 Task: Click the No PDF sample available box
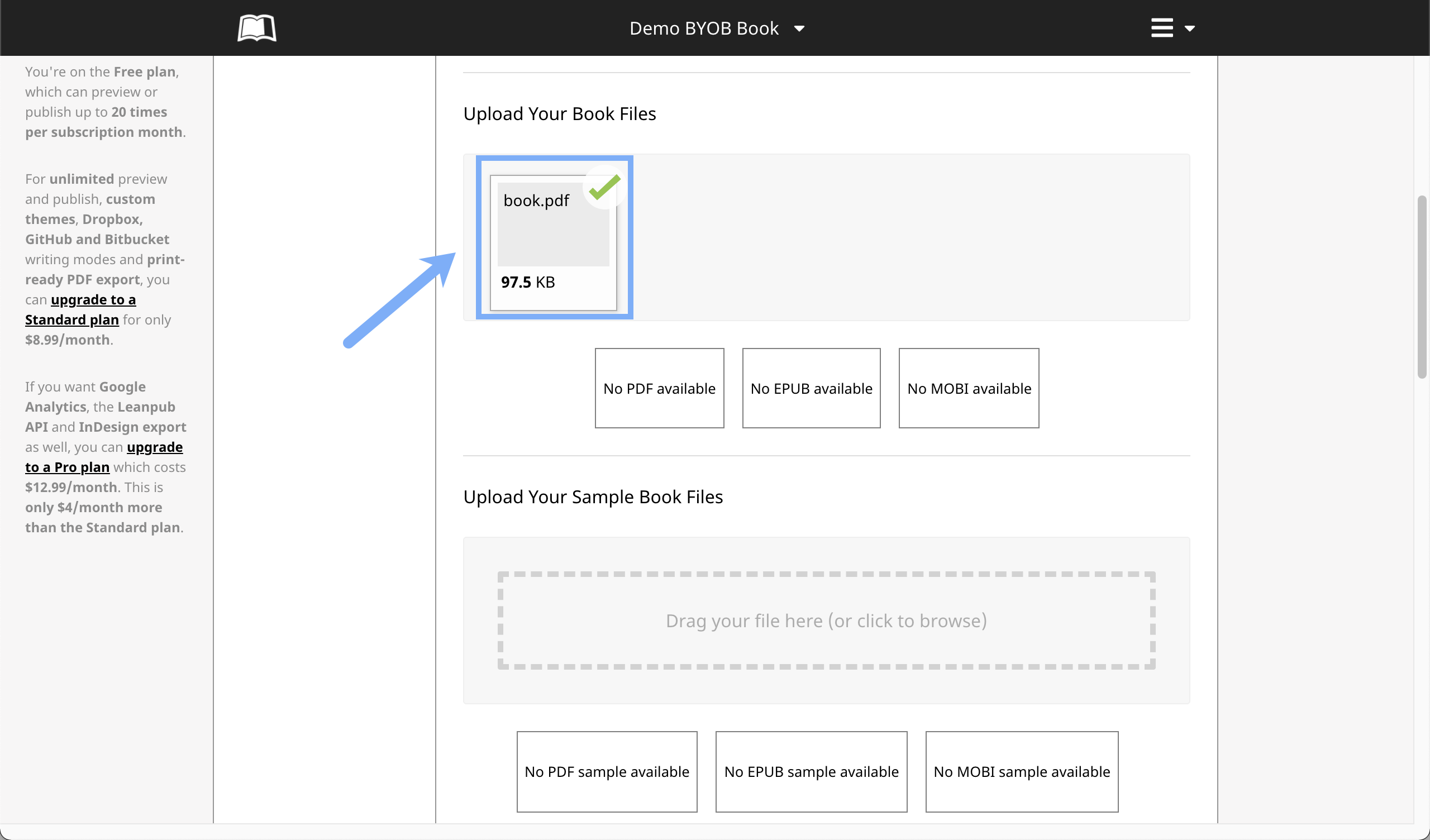tap(607, 771)
